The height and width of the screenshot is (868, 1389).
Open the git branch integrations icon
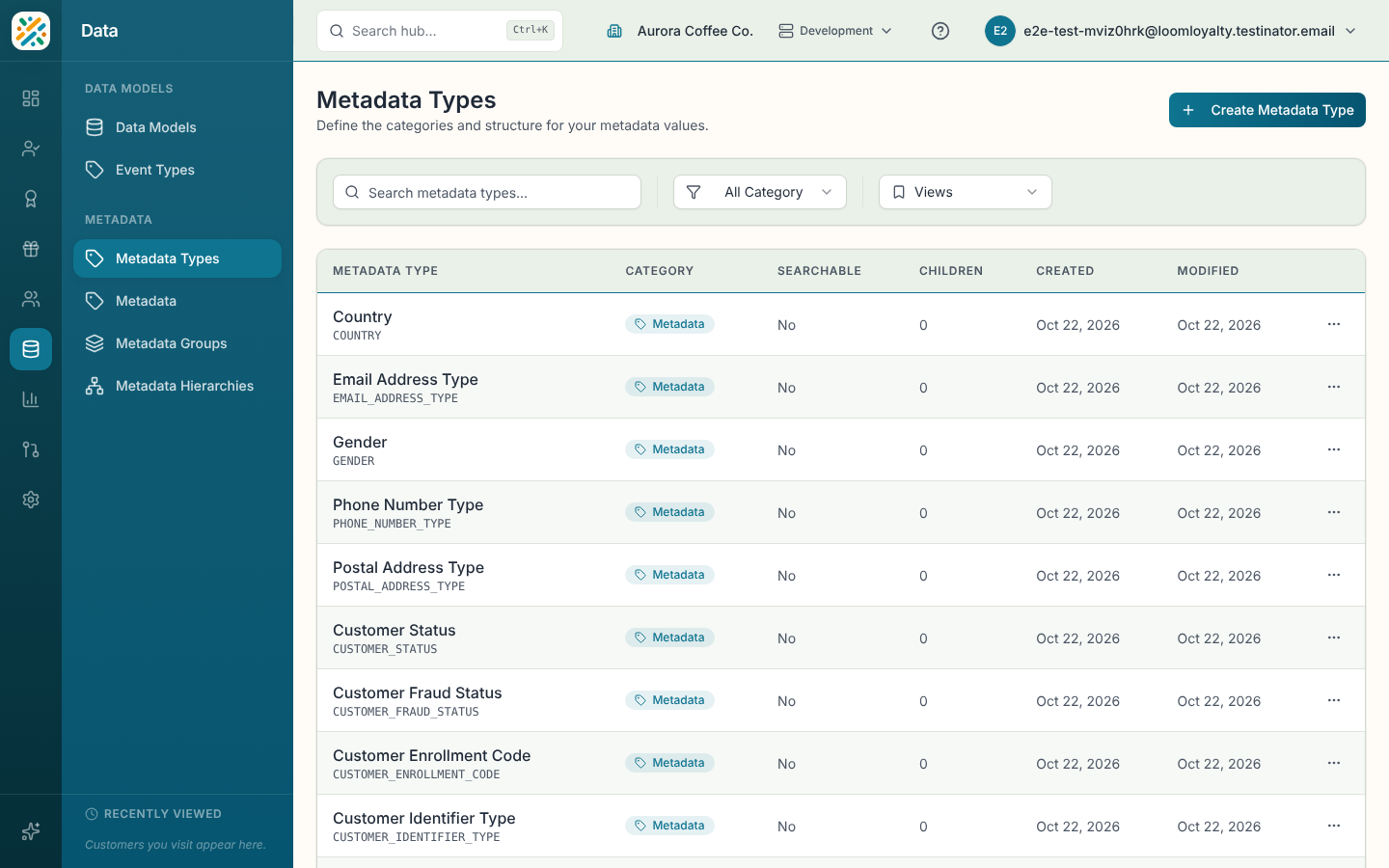pos(31,449)
